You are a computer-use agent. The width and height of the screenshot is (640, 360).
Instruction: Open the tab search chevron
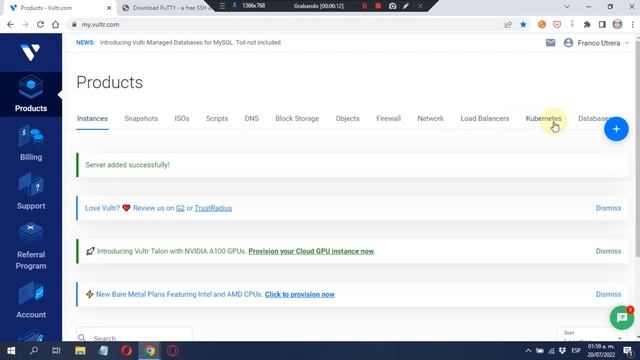(567, 7)
